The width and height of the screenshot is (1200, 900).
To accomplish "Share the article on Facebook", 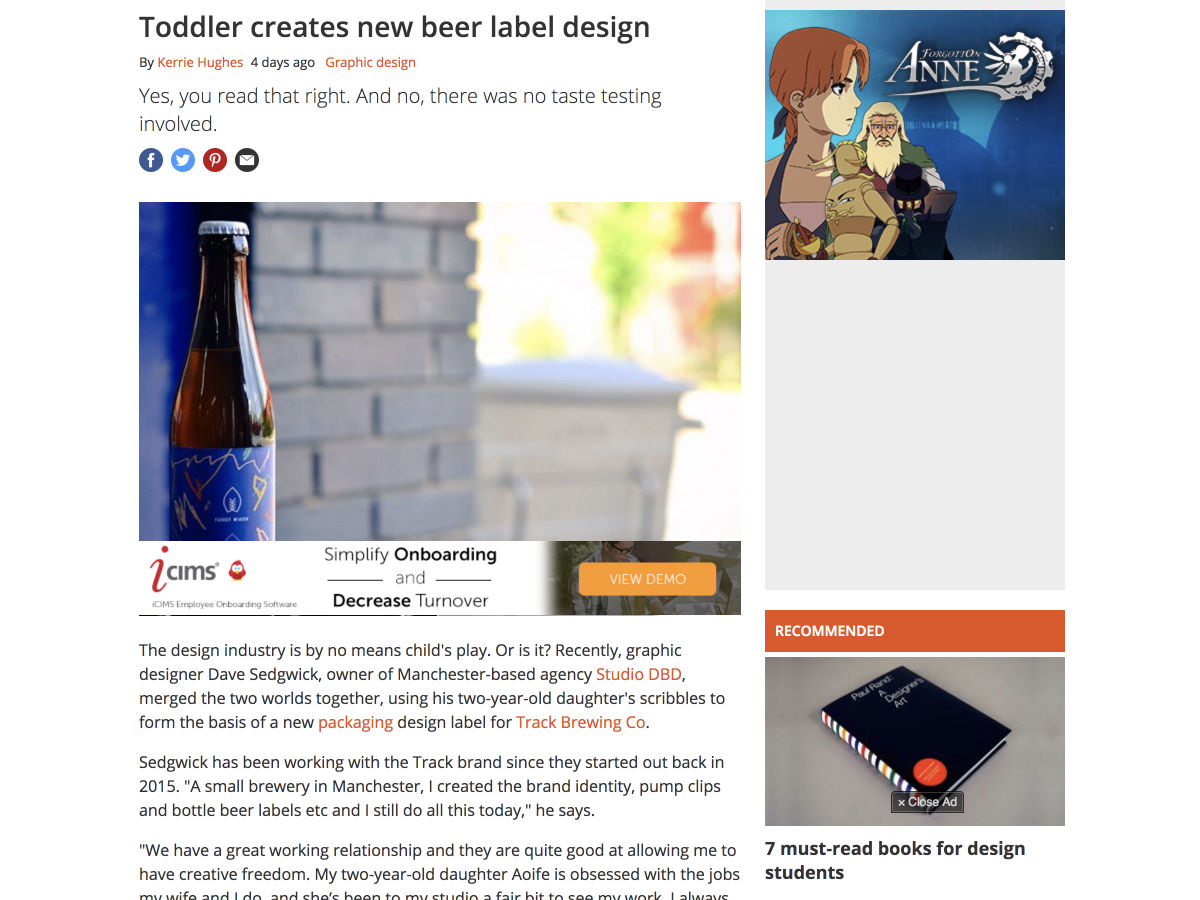I will (151, 160).
